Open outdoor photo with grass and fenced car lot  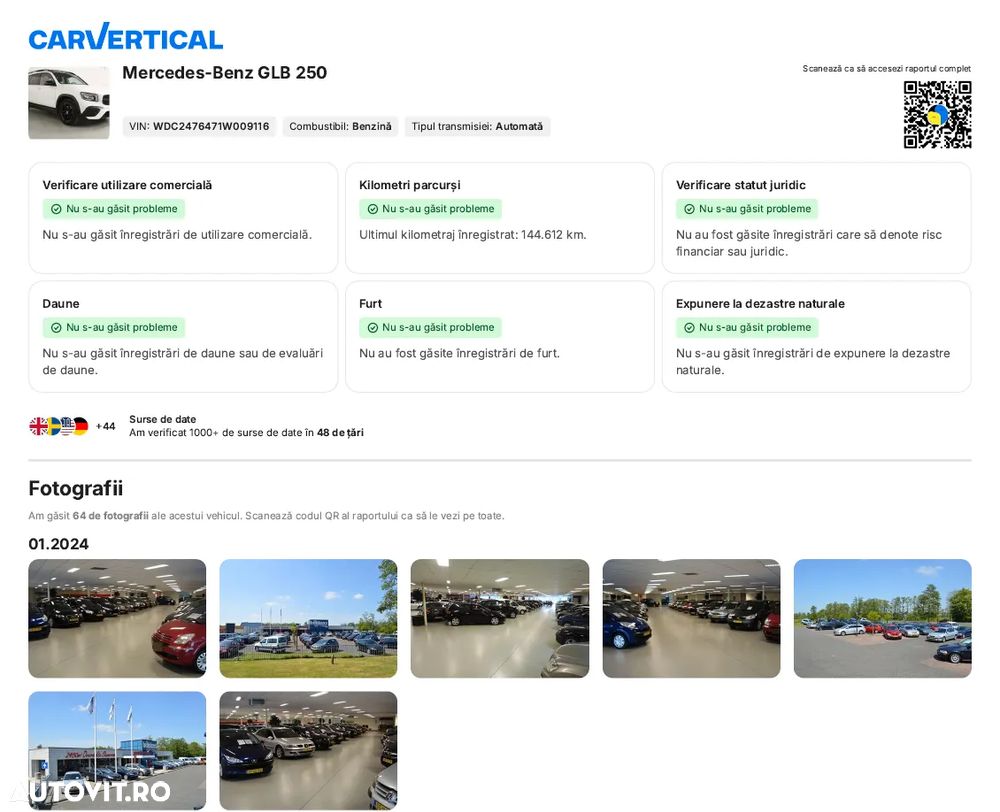click(308, 618)
